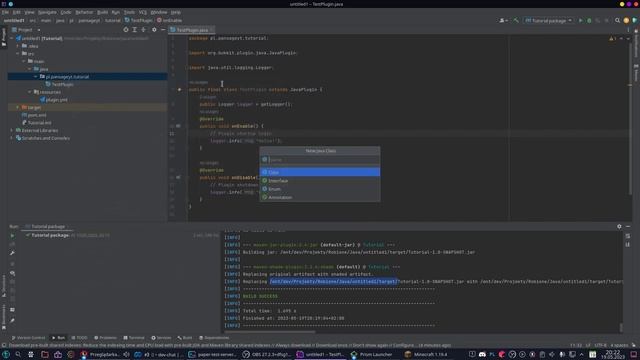Expand External Libraries node
Image resolution: width=640 pixels, height=360 pixels.
pos(11,130)
